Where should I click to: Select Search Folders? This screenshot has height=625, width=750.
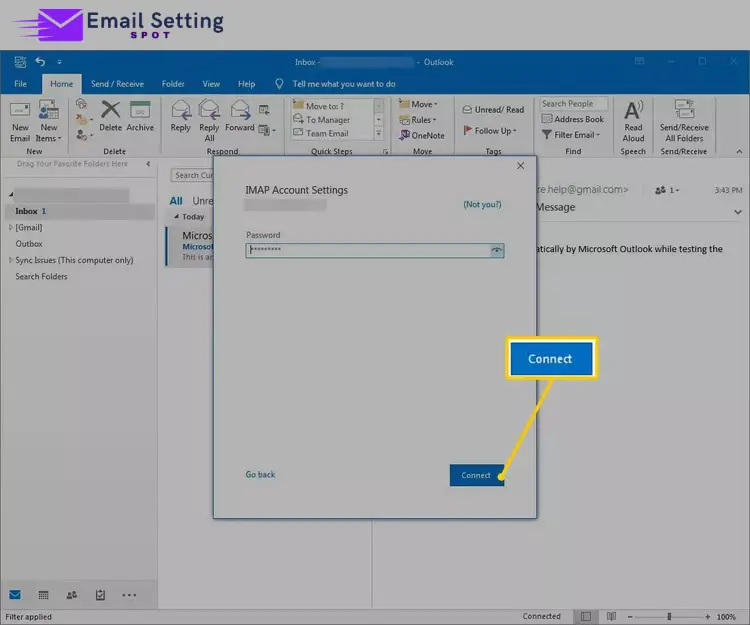tap(41, 276)
